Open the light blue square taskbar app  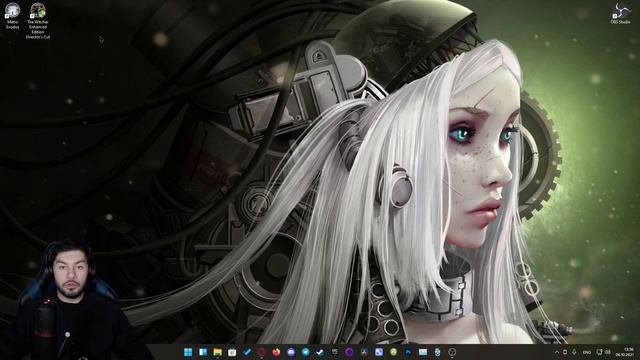[x=379, y=352]
